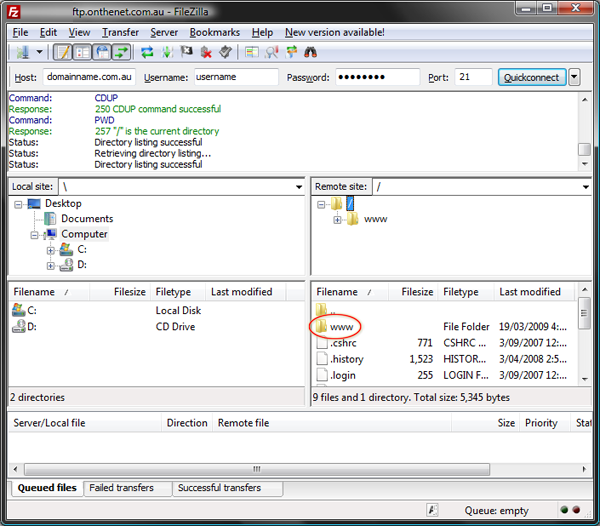Click the transfer queue horizontal scrollbar
Viewport: 600px width, 526px height.
tap(257, 469)
